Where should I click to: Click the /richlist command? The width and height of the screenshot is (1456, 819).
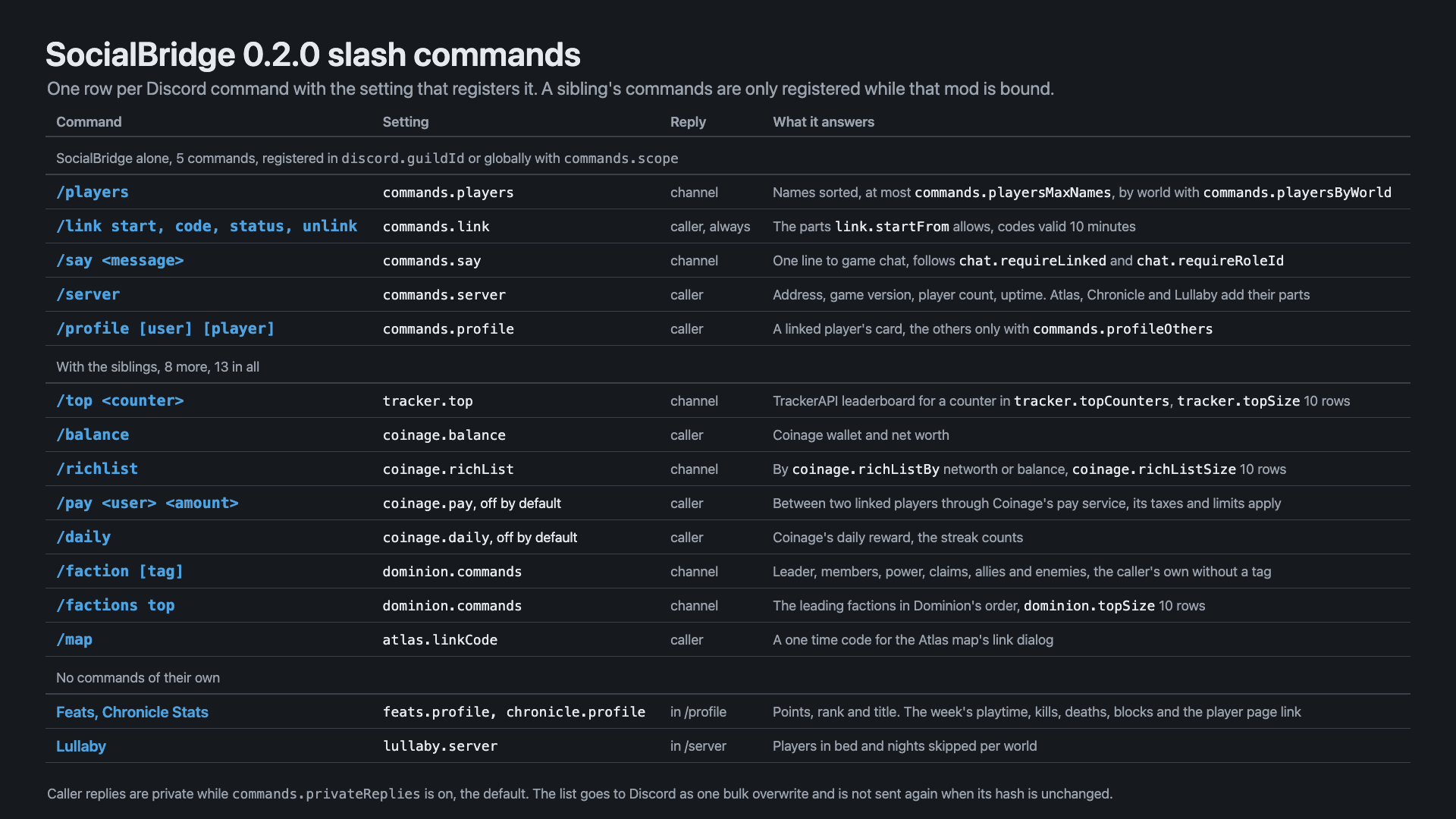click(97, 469)
